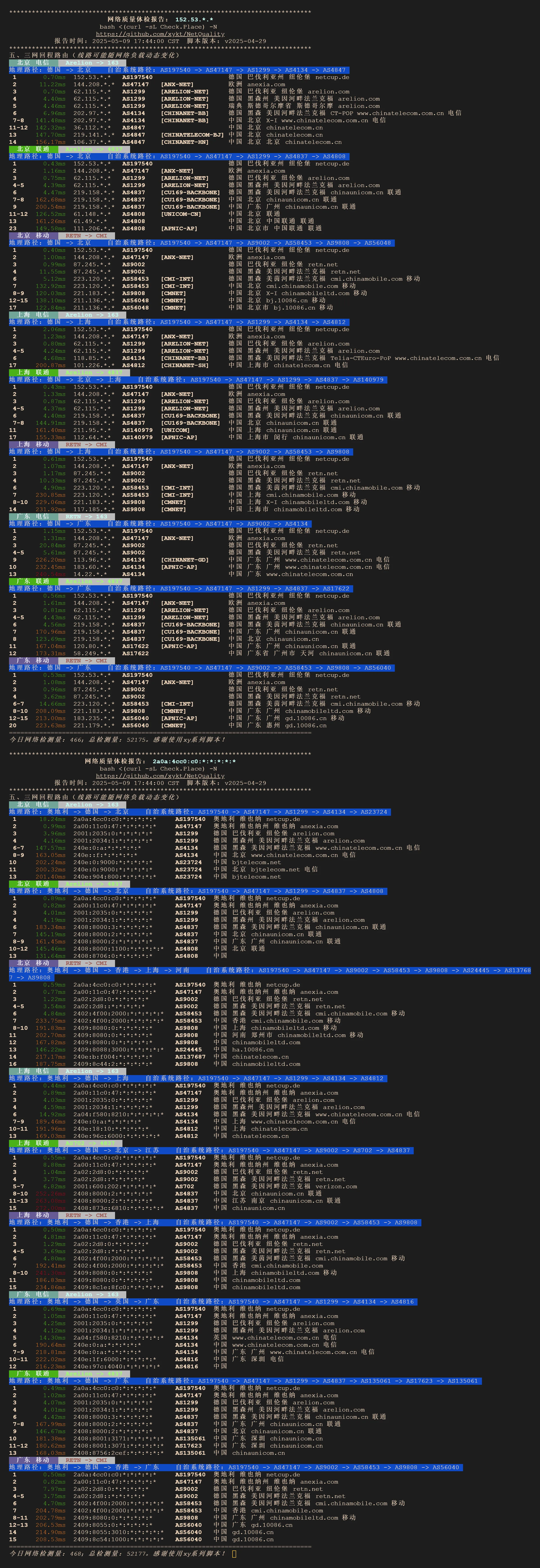Click the IPv6 address 2409:8c1e:8fc0:*:*:*:*:*
Screen dimensions: 540x1568
tap(118, 1287)
